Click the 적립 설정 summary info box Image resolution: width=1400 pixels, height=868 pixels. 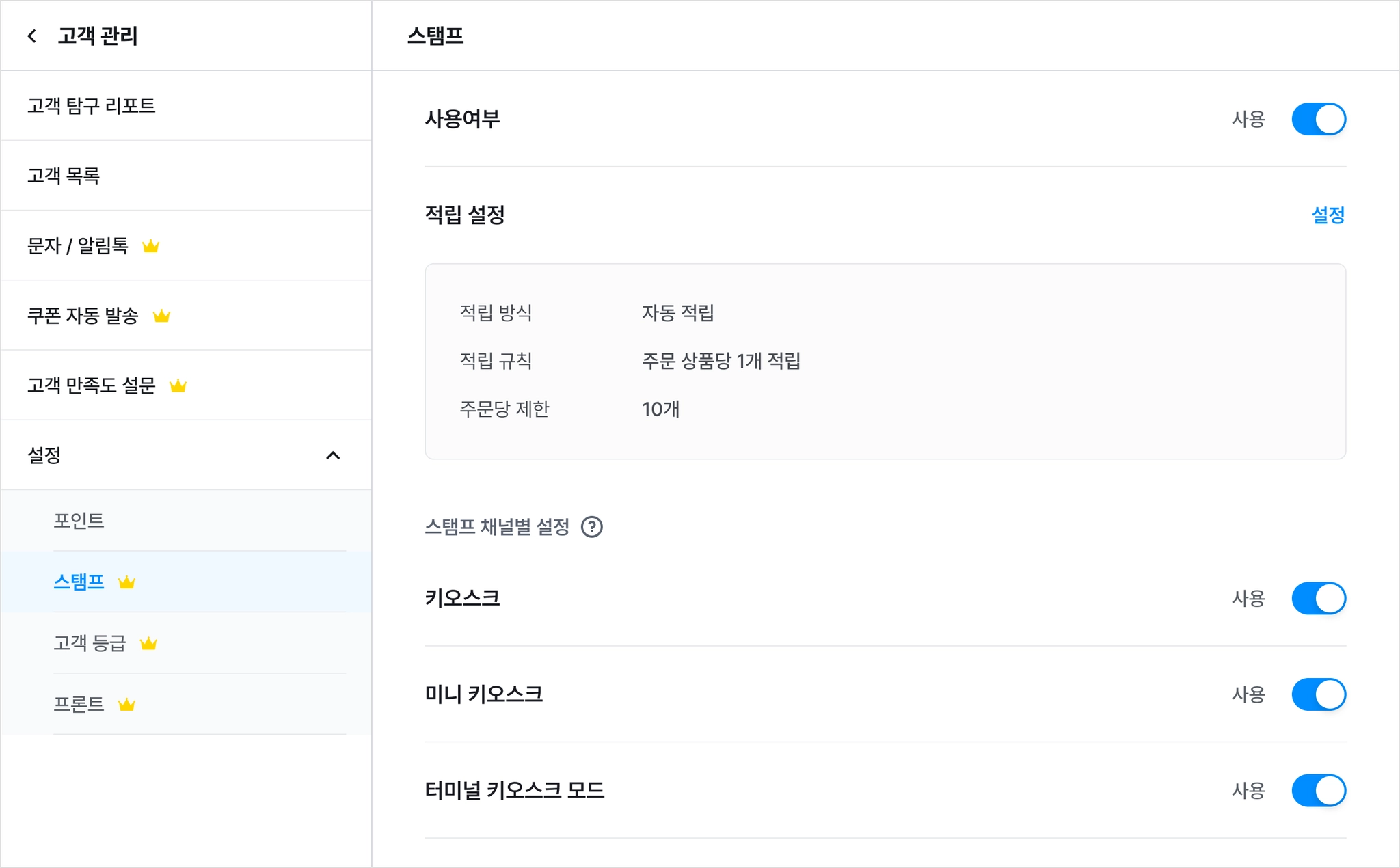coord(885,362)
